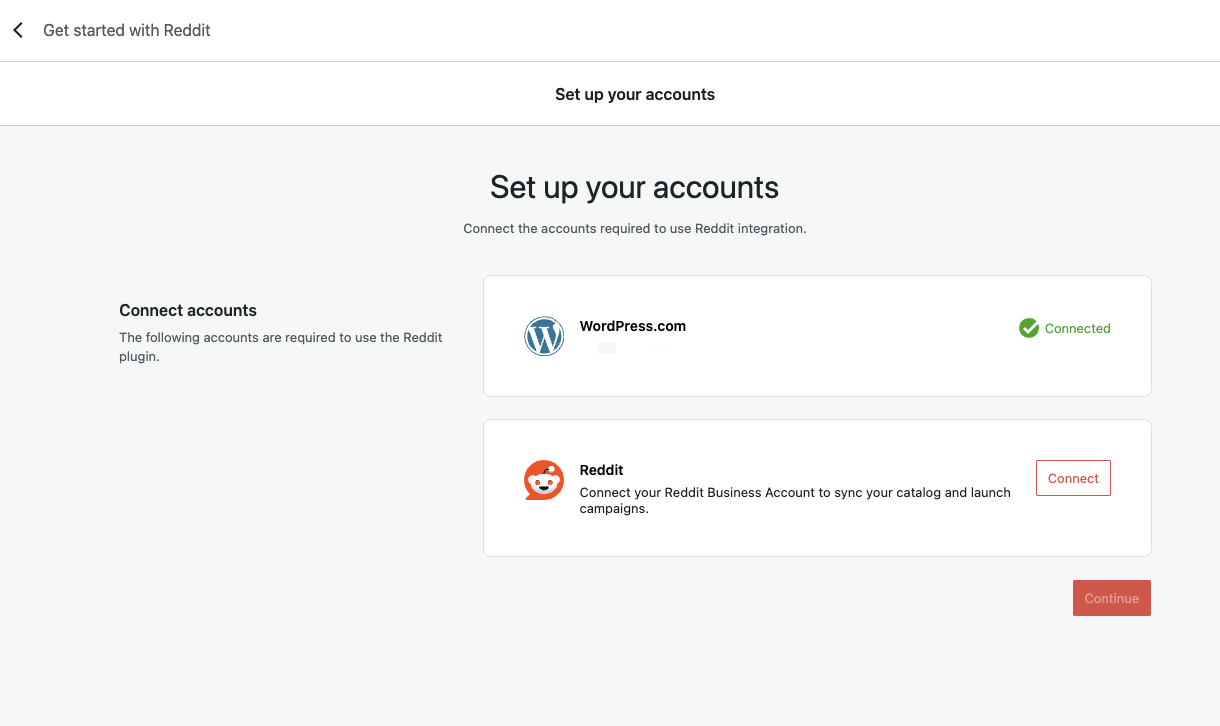
Task: Click the Reddit integration subtitle under the heading
Action: pyautogui.click(x=634, y=229)
